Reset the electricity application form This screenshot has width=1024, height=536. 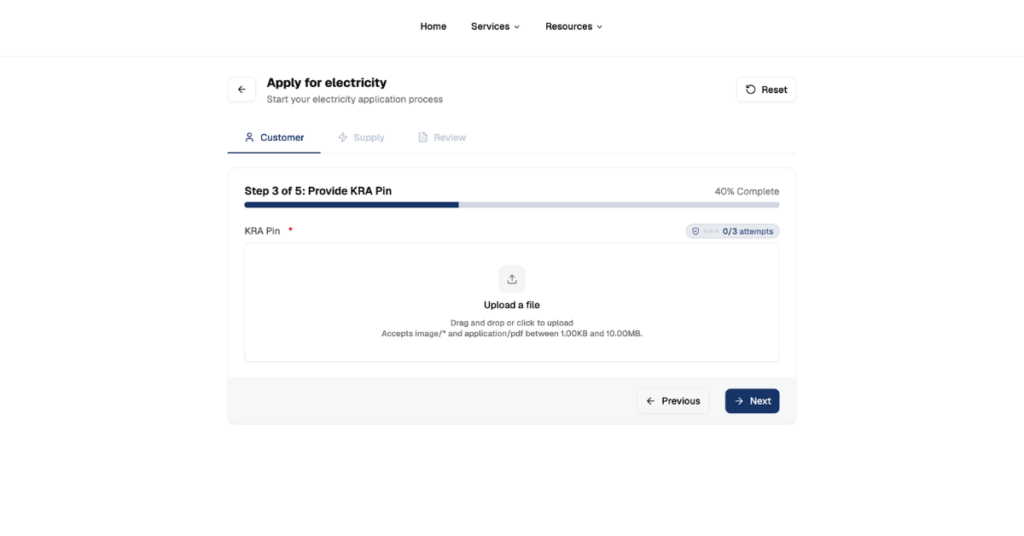(x=766, y=89)
